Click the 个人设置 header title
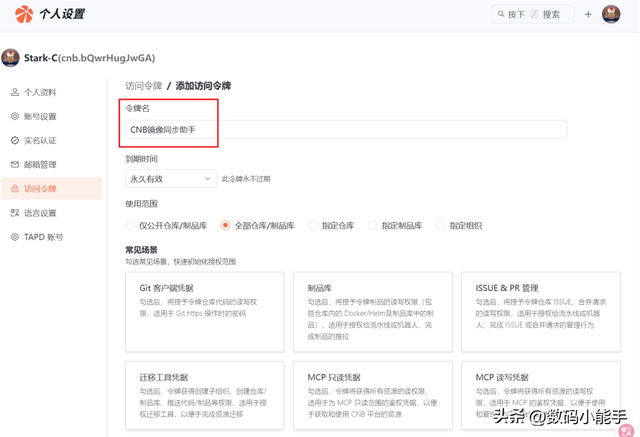 62,14
